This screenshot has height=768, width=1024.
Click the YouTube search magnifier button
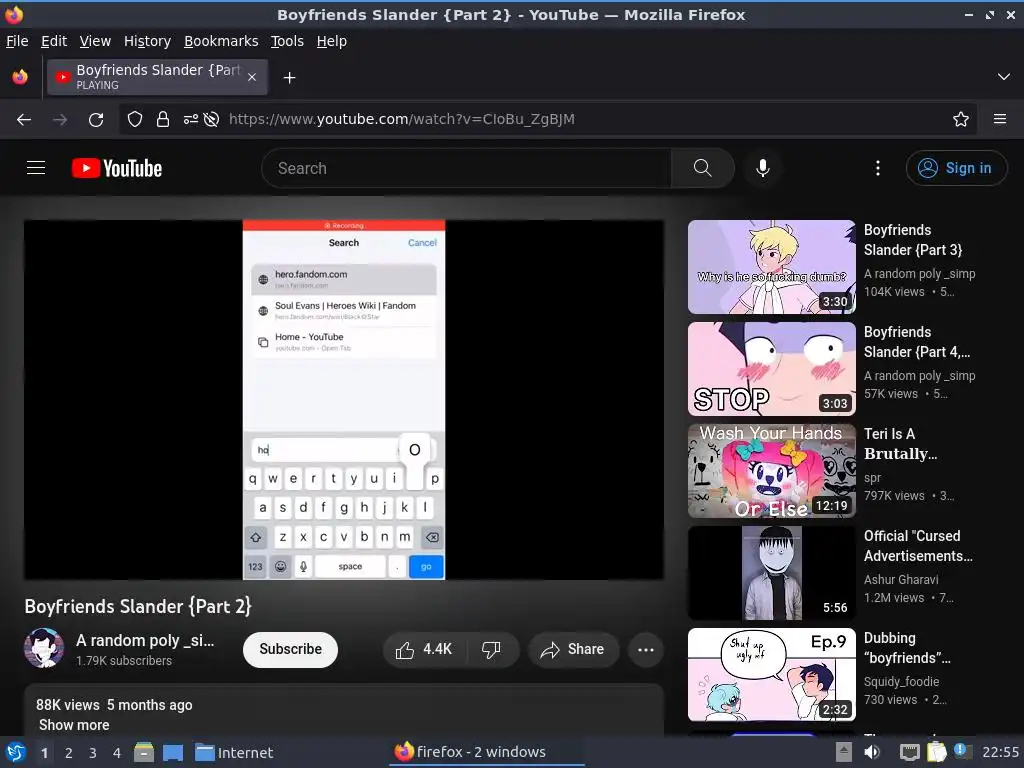[x=703, y=168]
